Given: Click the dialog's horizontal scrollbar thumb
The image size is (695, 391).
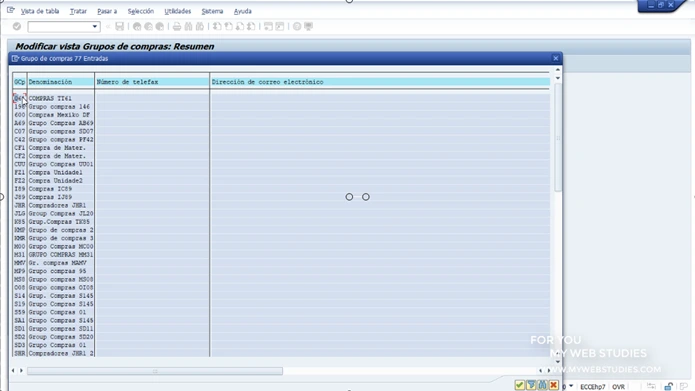Looking at the screenshot, I should [x=155, y=371].
